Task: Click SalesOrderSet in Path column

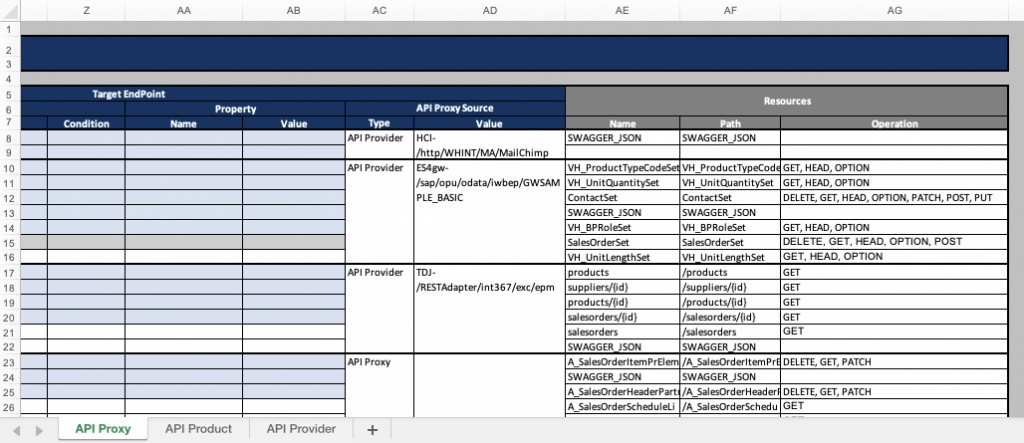Action: point(730,242)
